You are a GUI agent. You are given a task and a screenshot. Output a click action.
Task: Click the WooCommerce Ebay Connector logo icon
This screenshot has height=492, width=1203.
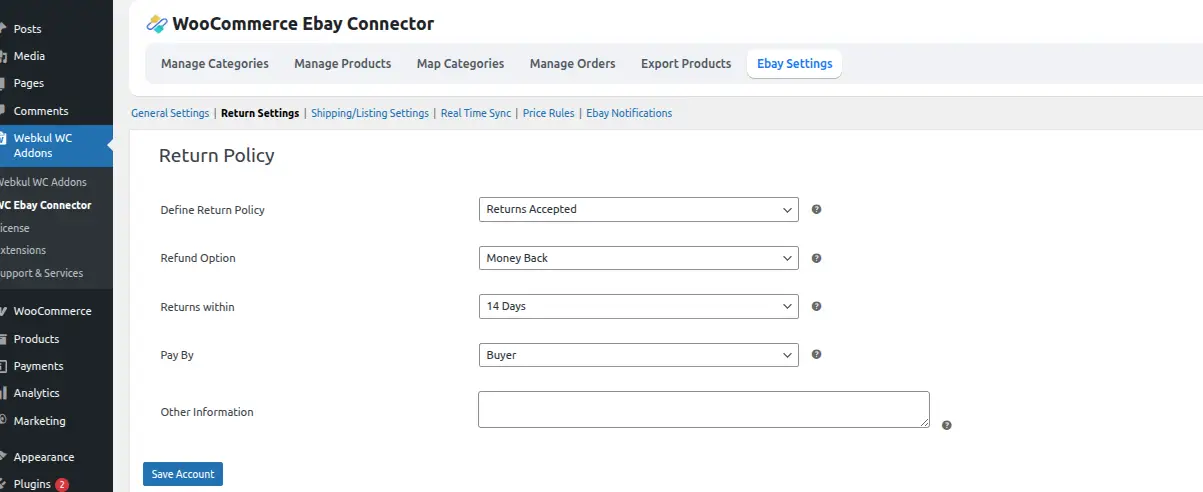[x=156, y=24]
